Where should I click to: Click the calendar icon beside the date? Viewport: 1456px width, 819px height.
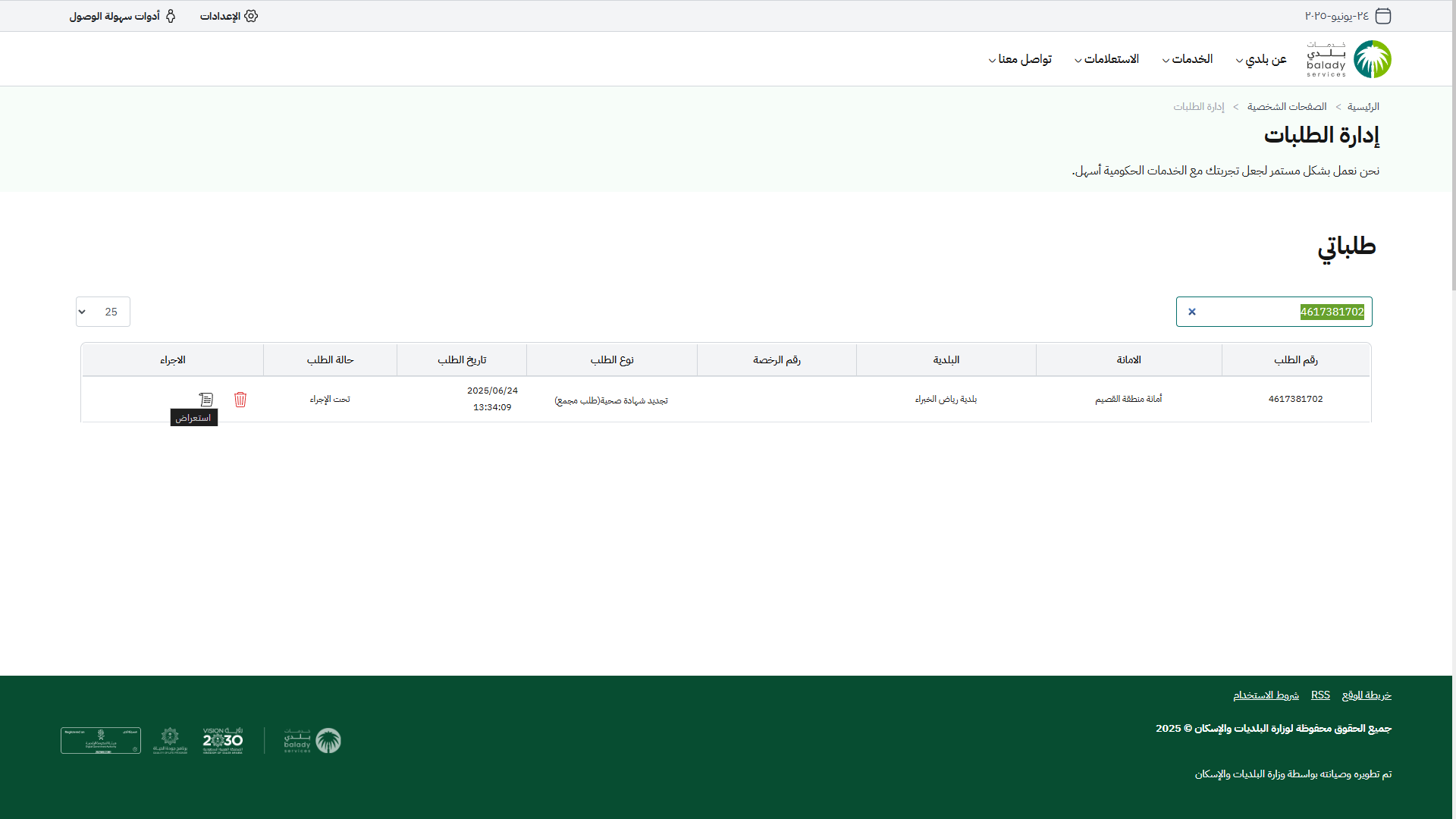(1383, 16)
